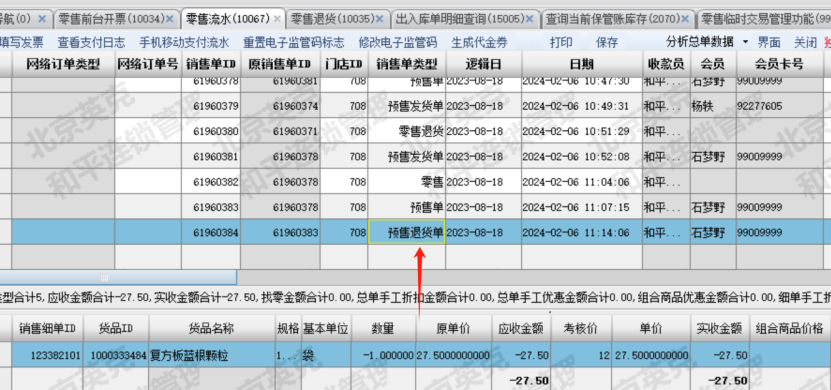Screen dimensions: 831x390
Task: Click date cell 2024-02-06 11:14:06
Action: [x=581, y=232]
